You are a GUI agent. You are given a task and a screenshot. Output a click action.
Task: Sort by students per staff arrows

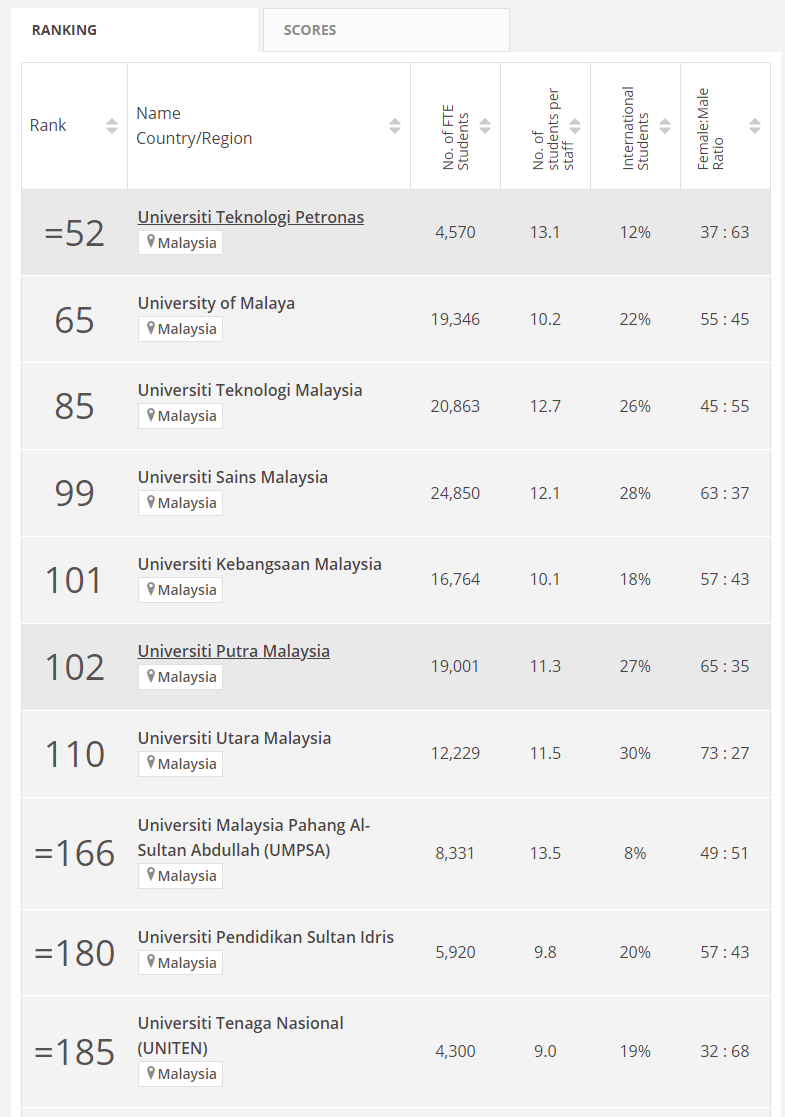tap(575, 126)
